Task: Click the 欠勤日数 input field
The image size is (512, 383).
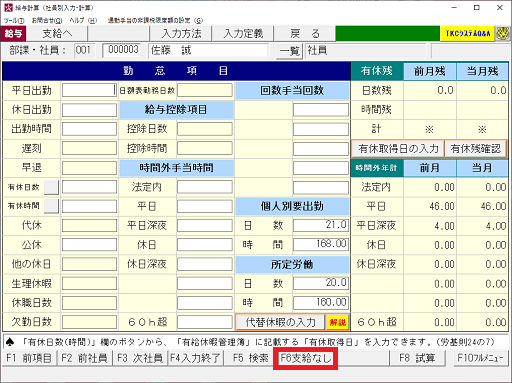Action: [x=89, y=322]
